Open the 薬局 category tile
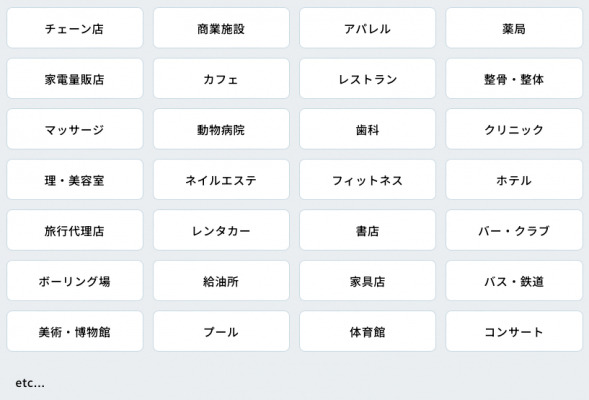Viewport: 589px width, 400px height. 514,28
